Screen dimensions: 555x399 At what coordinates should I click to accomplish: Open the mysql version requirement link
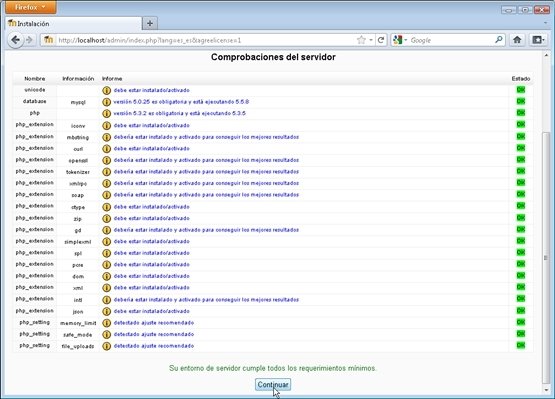pyautogui.click(x=181, y=102)
